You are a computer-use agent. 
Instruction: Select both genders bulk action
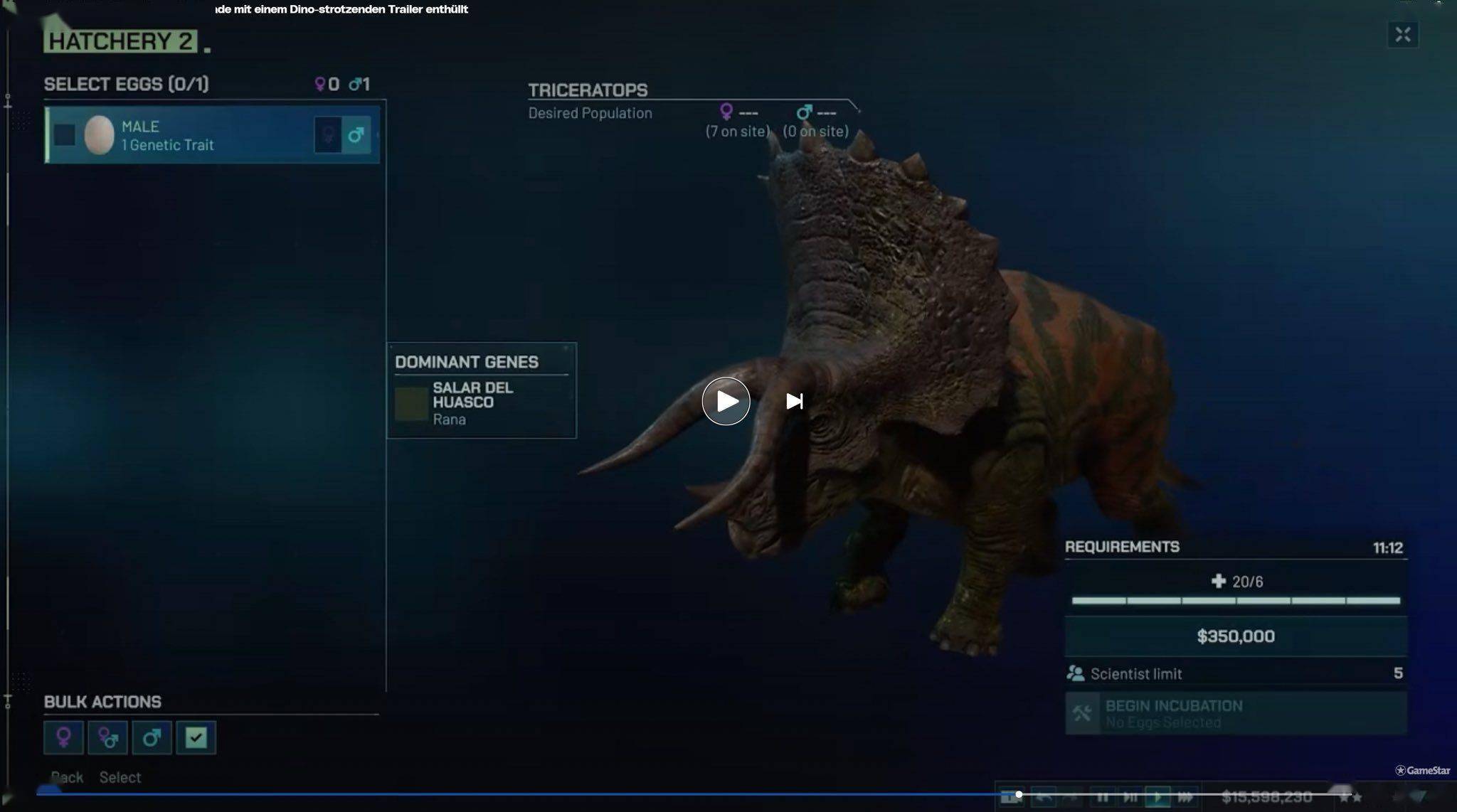[x=107, y=737]
